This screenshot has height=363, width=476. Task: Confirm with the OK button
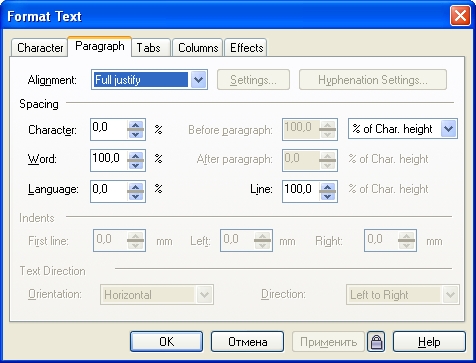(166, 342)
